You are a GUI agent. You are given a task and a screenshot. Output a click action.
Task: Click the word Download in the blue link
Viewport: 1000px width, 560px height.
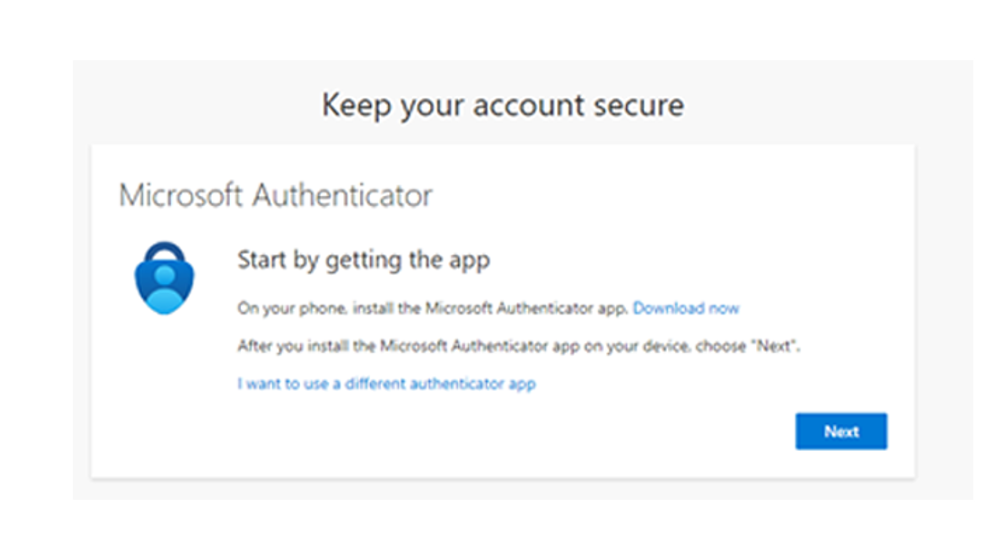(668, 308)
